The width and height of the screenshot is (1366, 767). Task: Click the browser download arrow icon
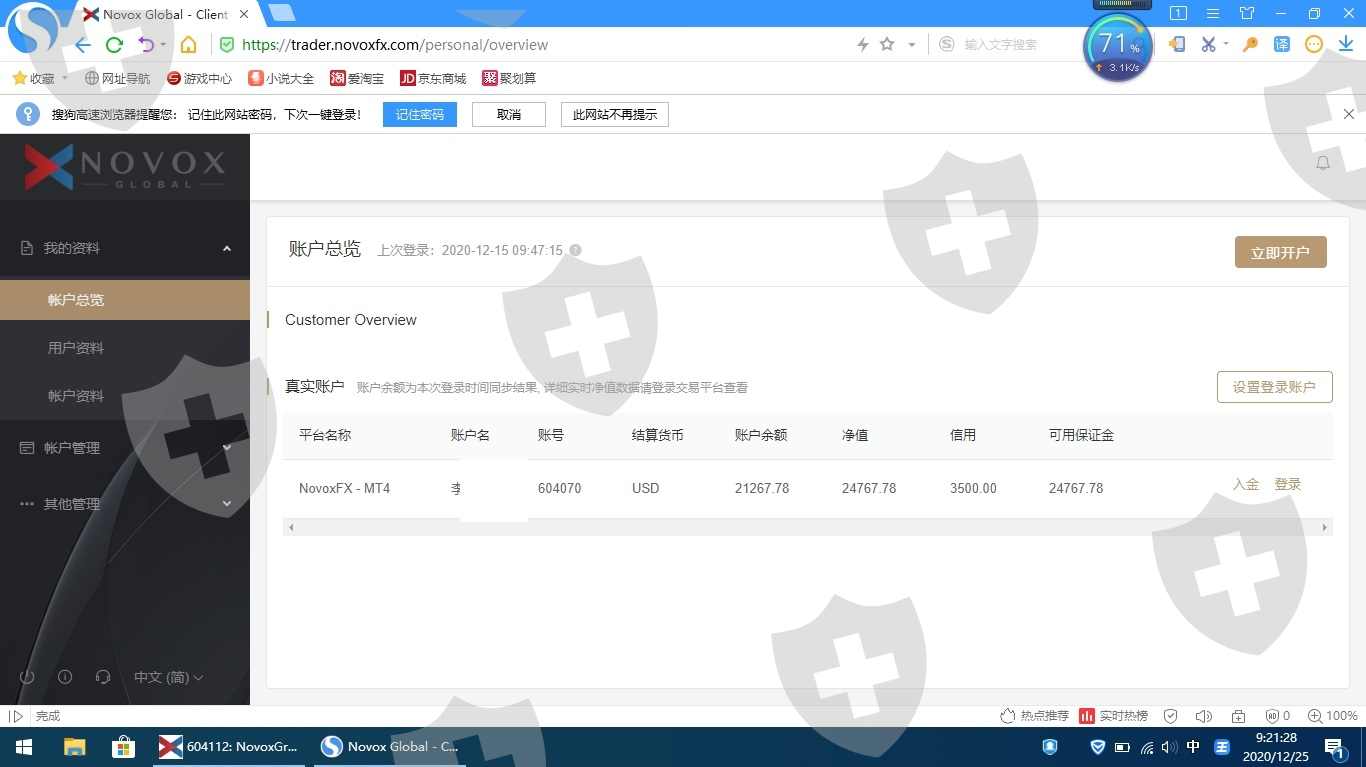pos(1346,44)
